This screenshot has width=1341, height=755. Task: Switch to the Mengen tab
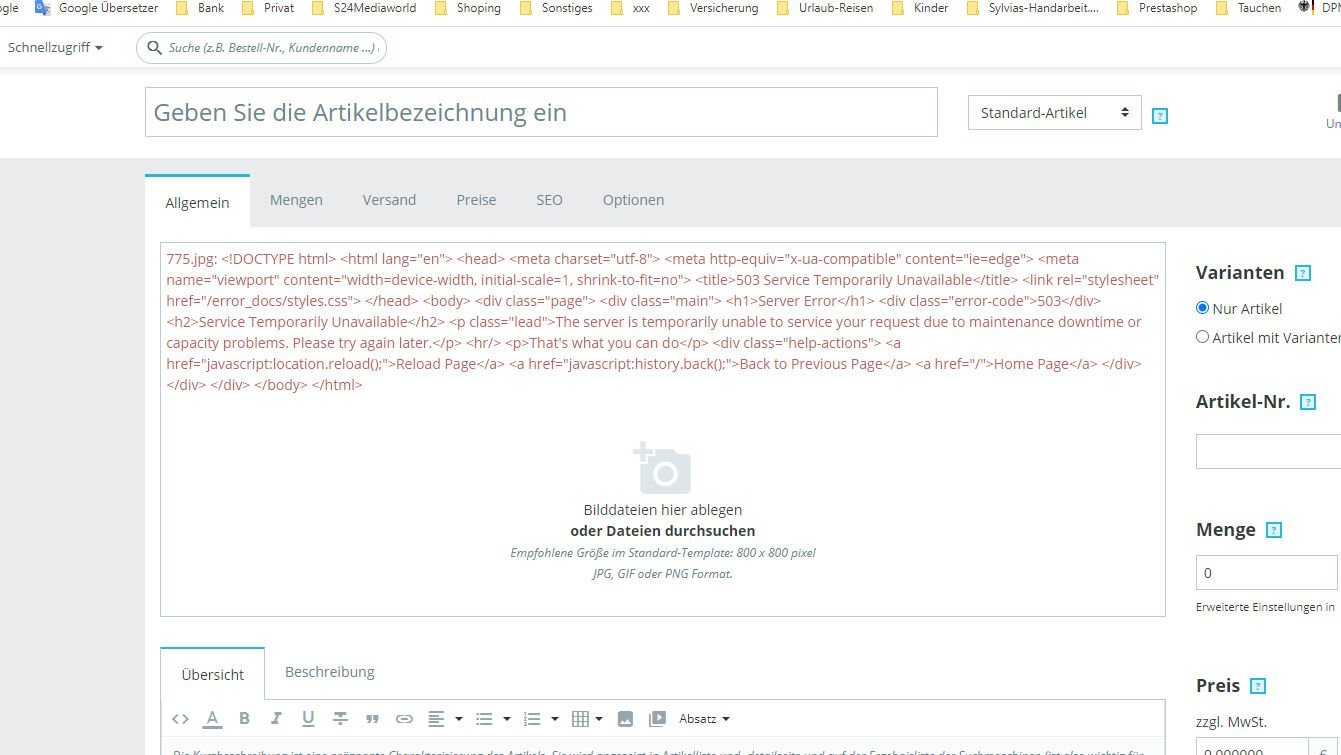pyautogui.click(x=296, y=200)
